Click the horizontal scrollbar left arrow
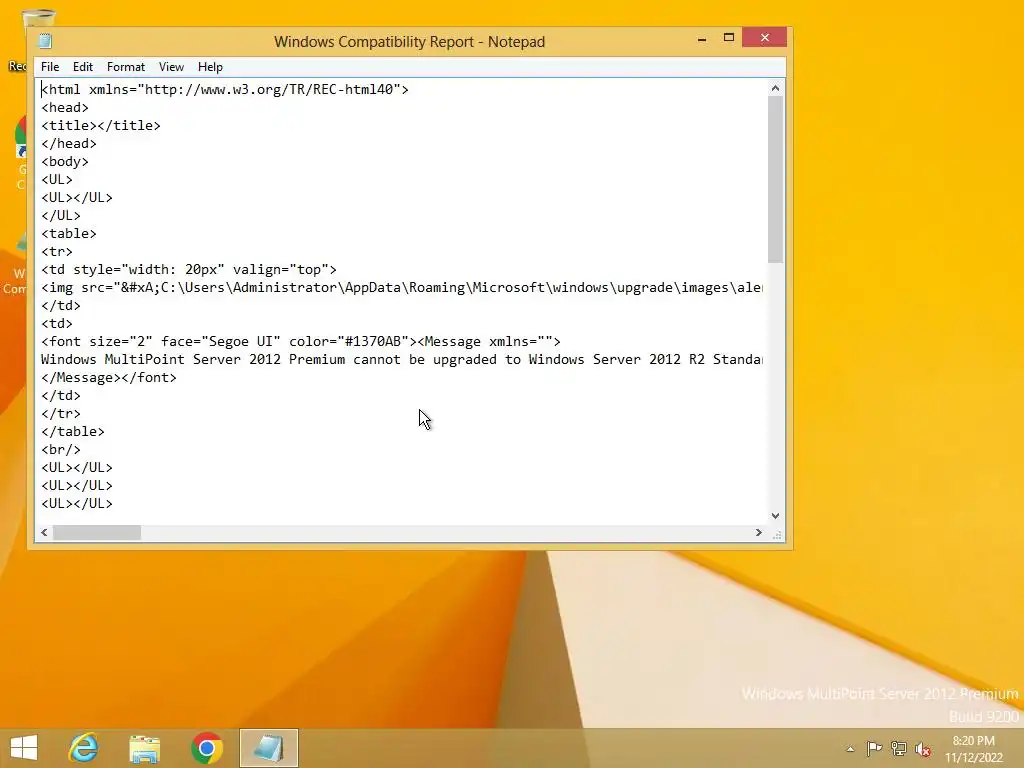Screen dimensions: 1024x768 [x=44, y=532]
